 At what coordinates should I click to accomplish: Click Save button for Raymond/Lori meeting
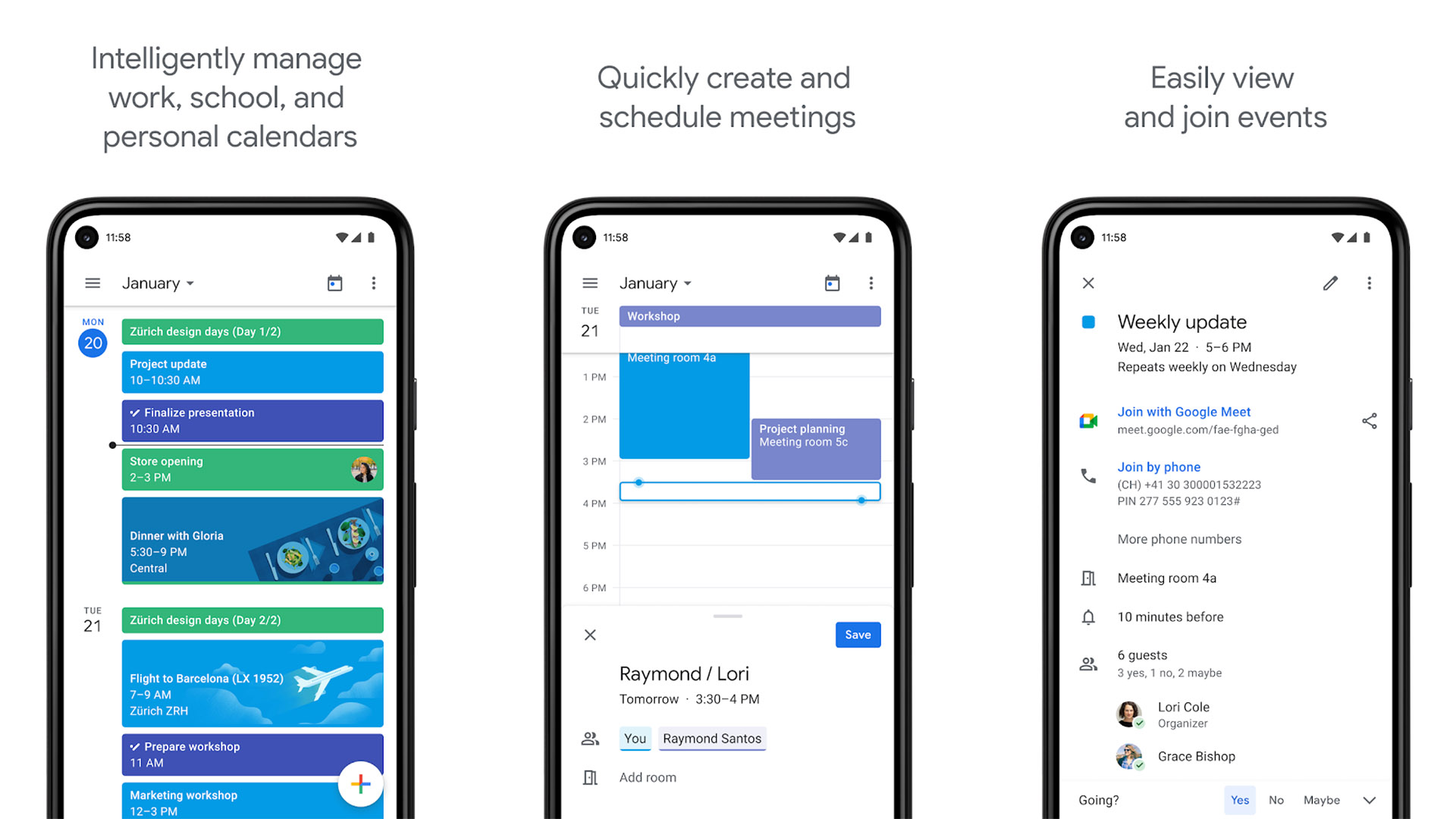coord(858,634)
